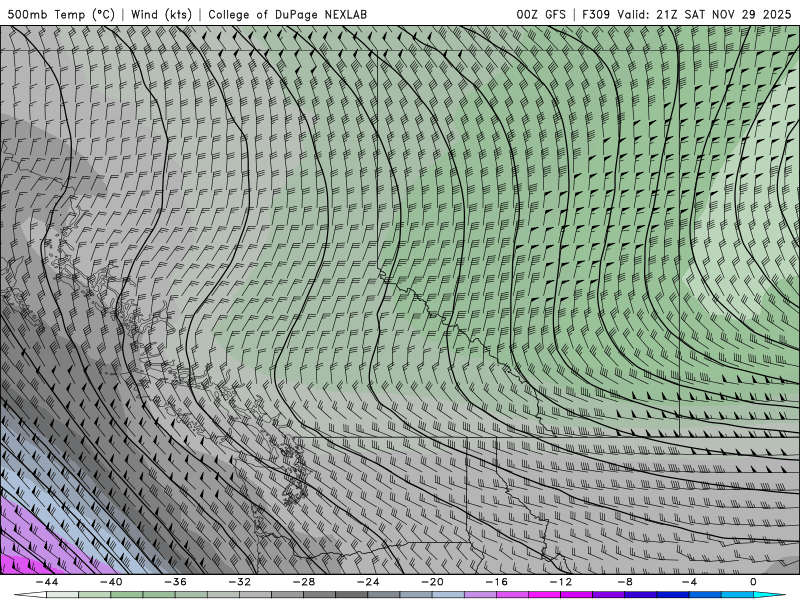This screenshot has height=600, width=800.
Task: Click the -44 colorbar label
Action: tap(47, 582)
